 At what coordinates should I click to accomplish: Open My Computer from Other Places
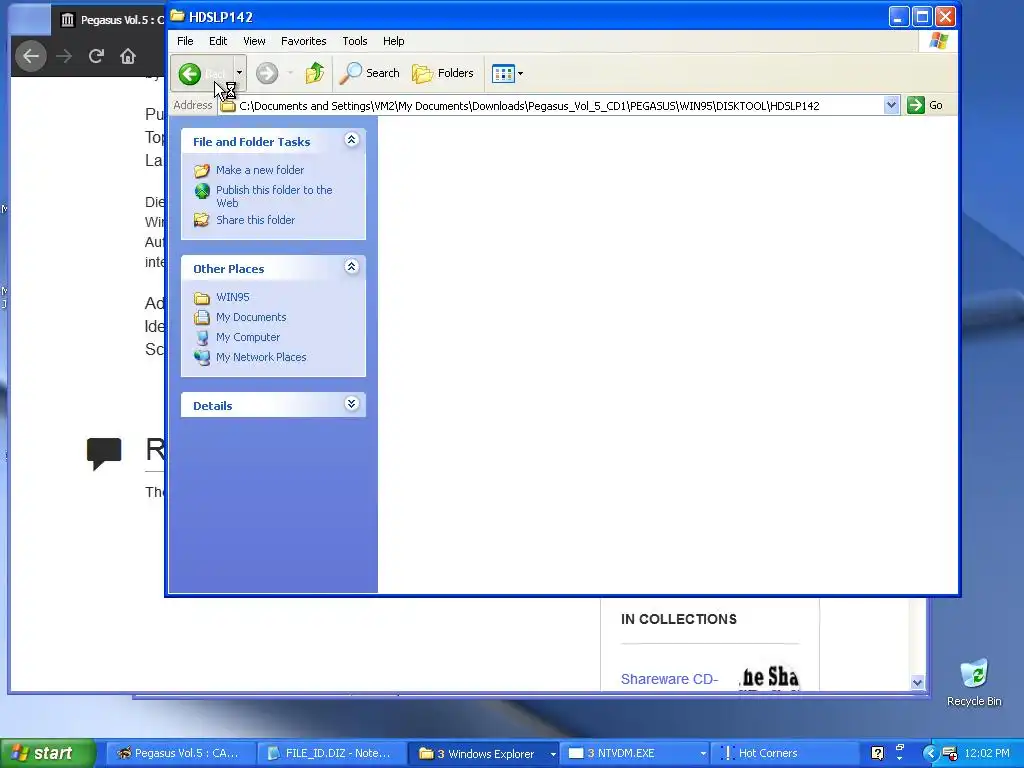pyautogui.click(x=248, y=337)
